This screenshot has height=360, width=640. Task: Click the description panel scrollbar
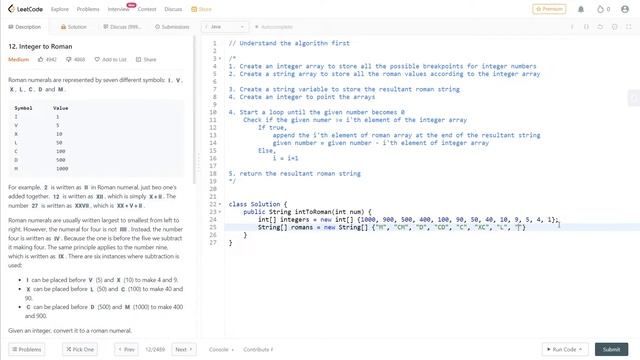click(x=194, y=109)
